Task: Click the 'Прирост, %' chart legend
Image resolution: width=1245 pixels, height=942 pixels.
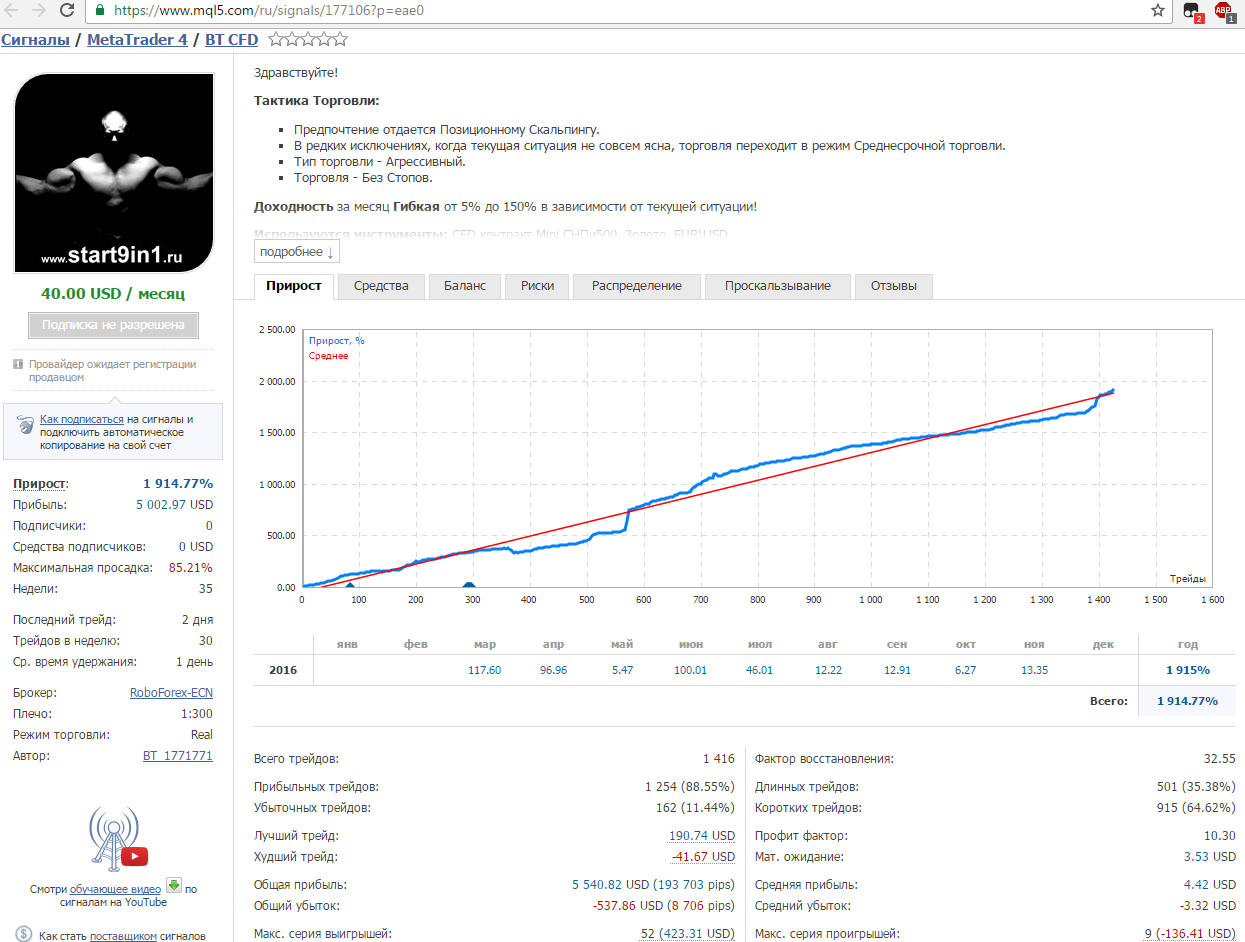Action: (x=337, y=341)
